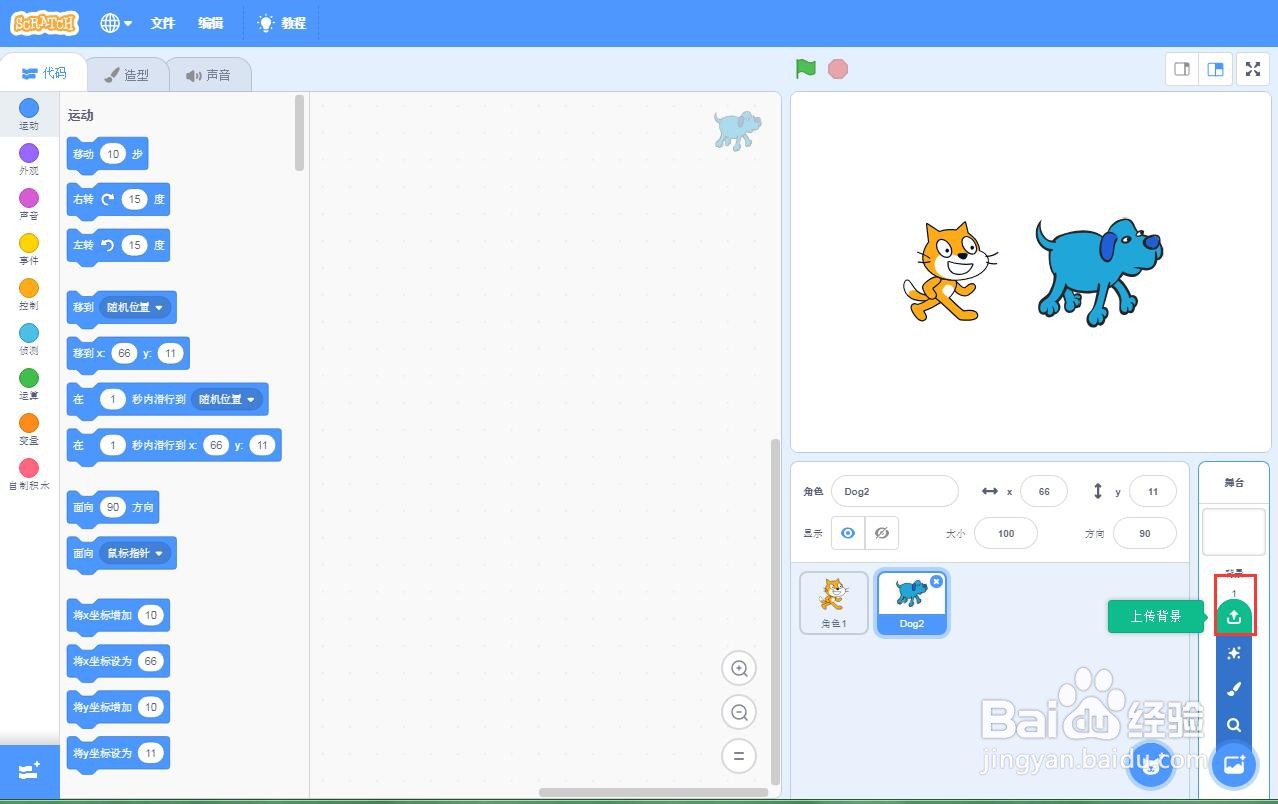Open the 面向 鼠标指针 dropdown
The image size is (1278, 804).
coord(134,553)
